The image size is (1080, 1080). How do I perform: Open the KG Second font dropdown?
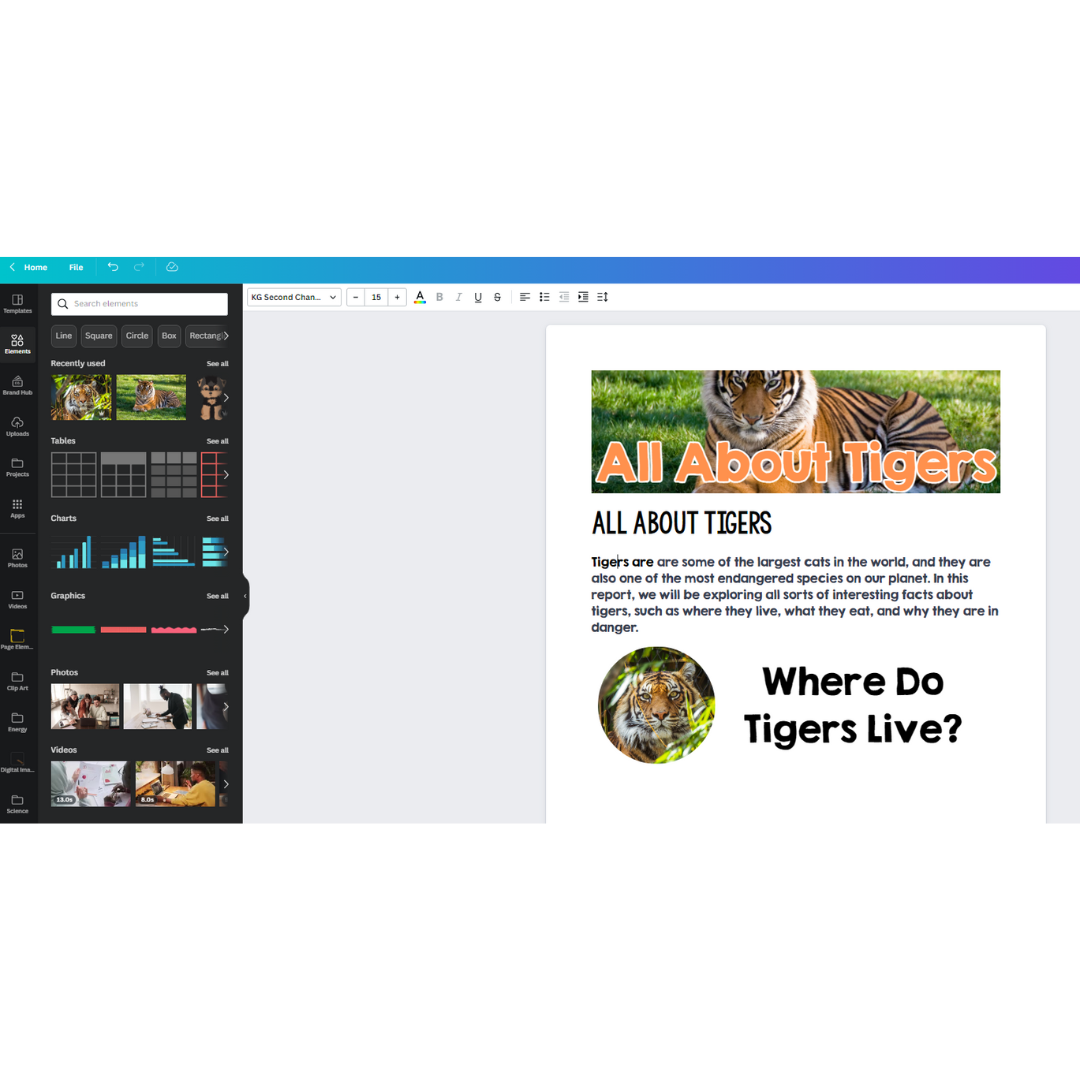pos(293,296)
